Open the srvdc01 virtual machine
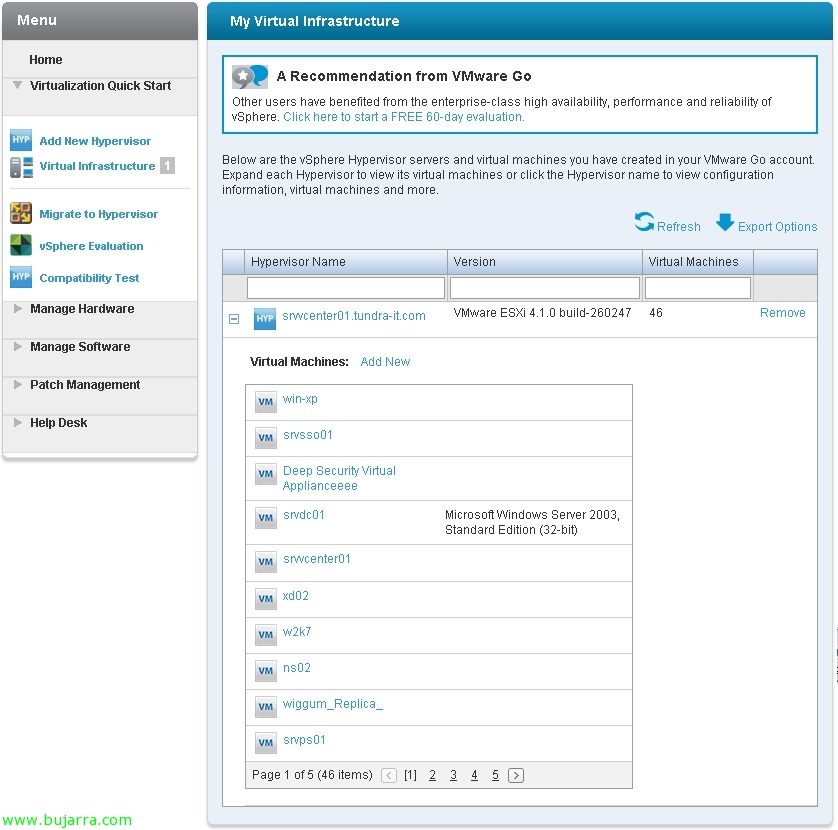838x830 pixels. 304,515
